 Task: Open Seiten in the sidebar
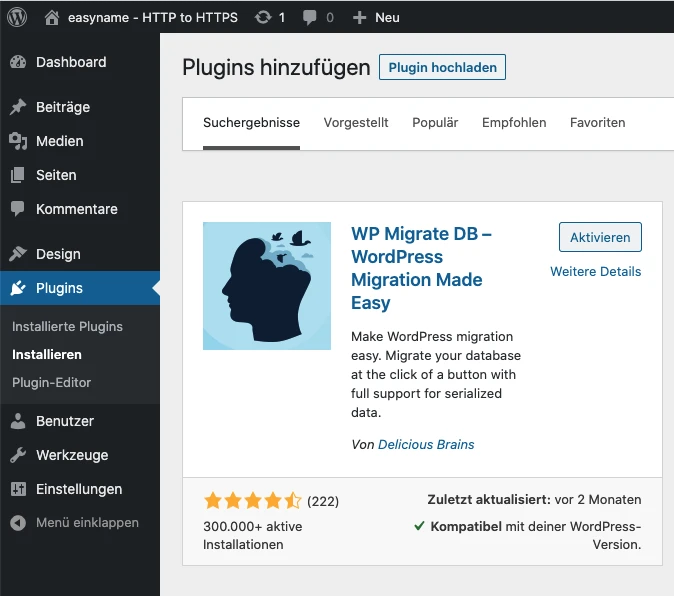[56, 175]
